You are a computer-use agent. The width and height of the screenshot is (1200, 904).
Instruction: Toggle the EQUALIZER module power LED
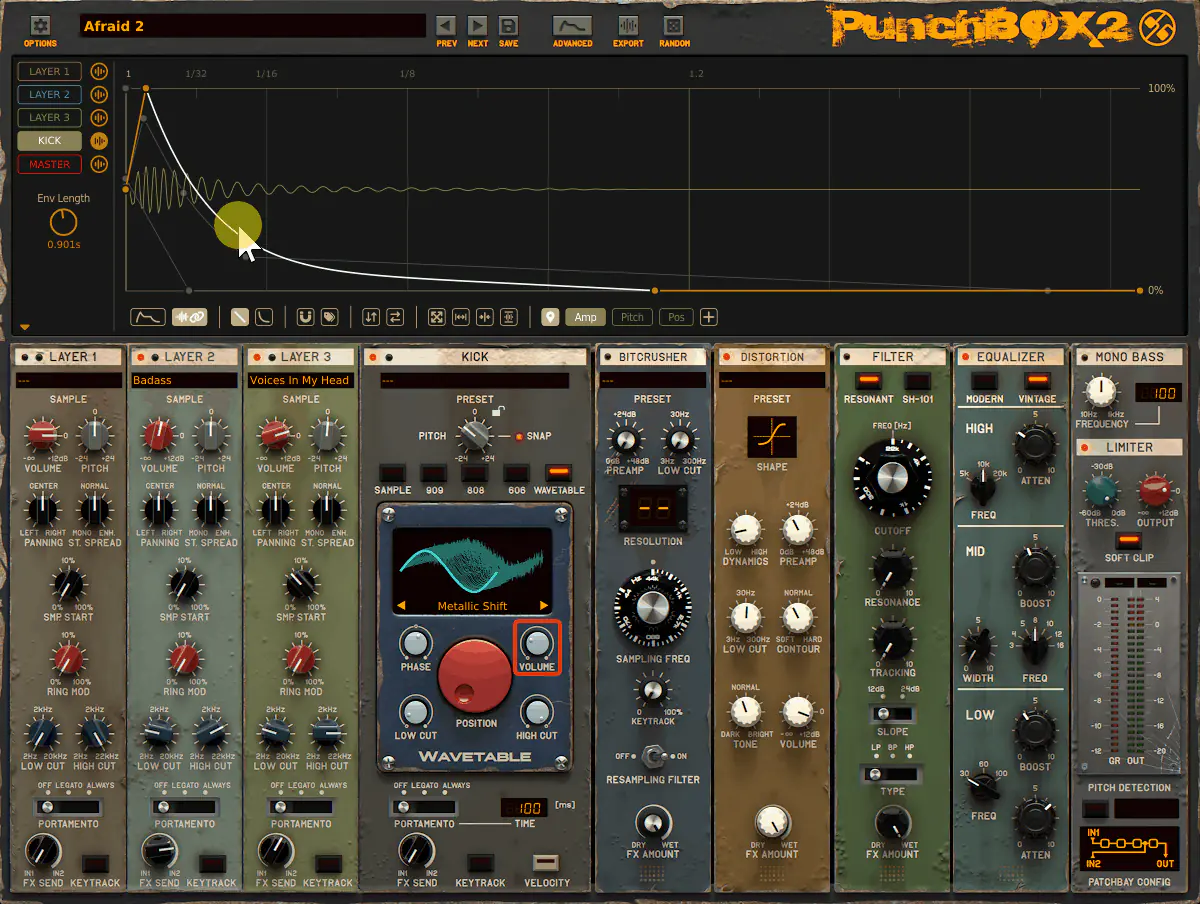point(965,357)
